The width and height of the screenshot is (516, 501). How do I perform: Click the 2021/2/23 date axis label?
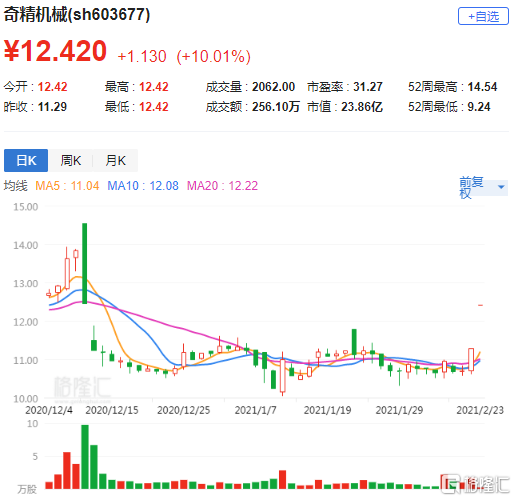click(480, 410)
